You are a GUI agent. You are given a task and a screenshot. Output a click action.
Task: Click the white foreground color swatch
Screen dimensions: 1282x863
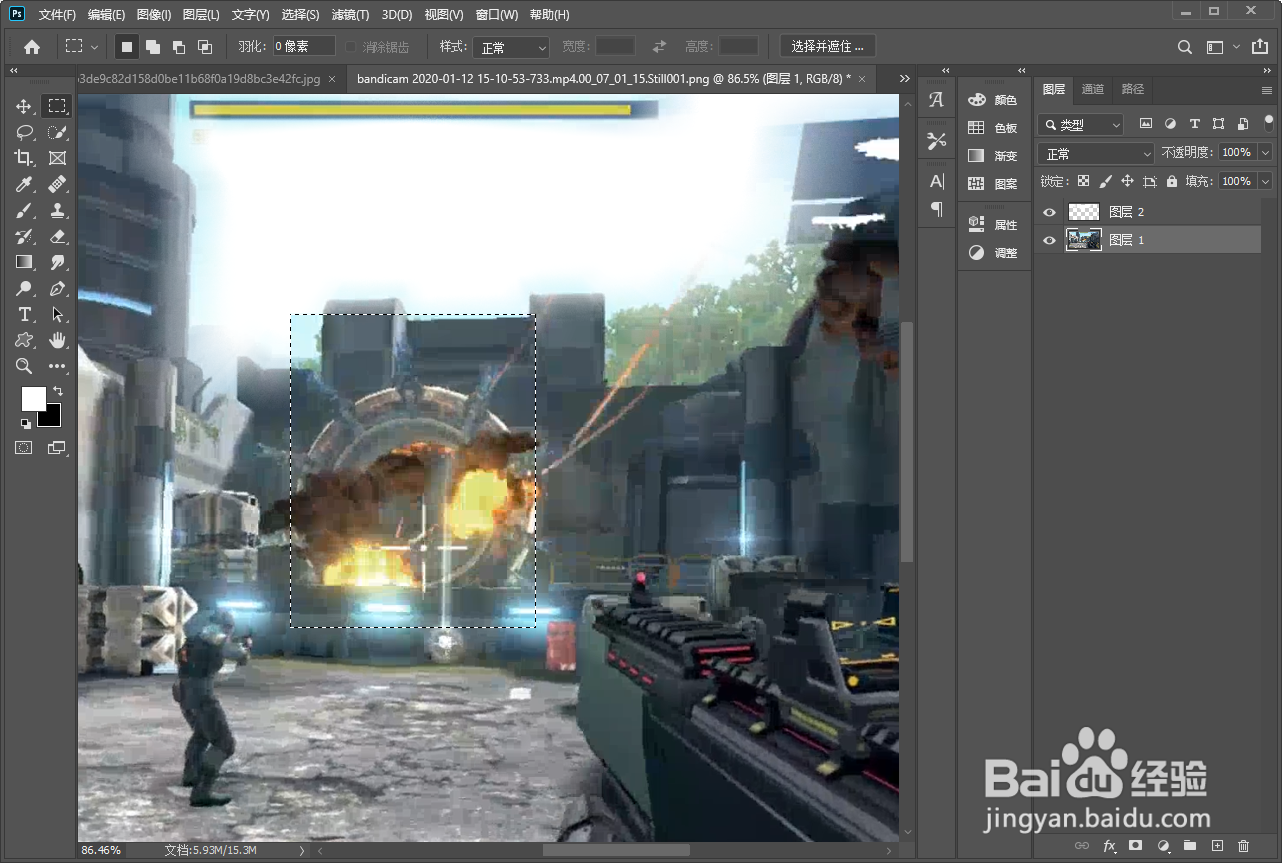tap(33, 398)
